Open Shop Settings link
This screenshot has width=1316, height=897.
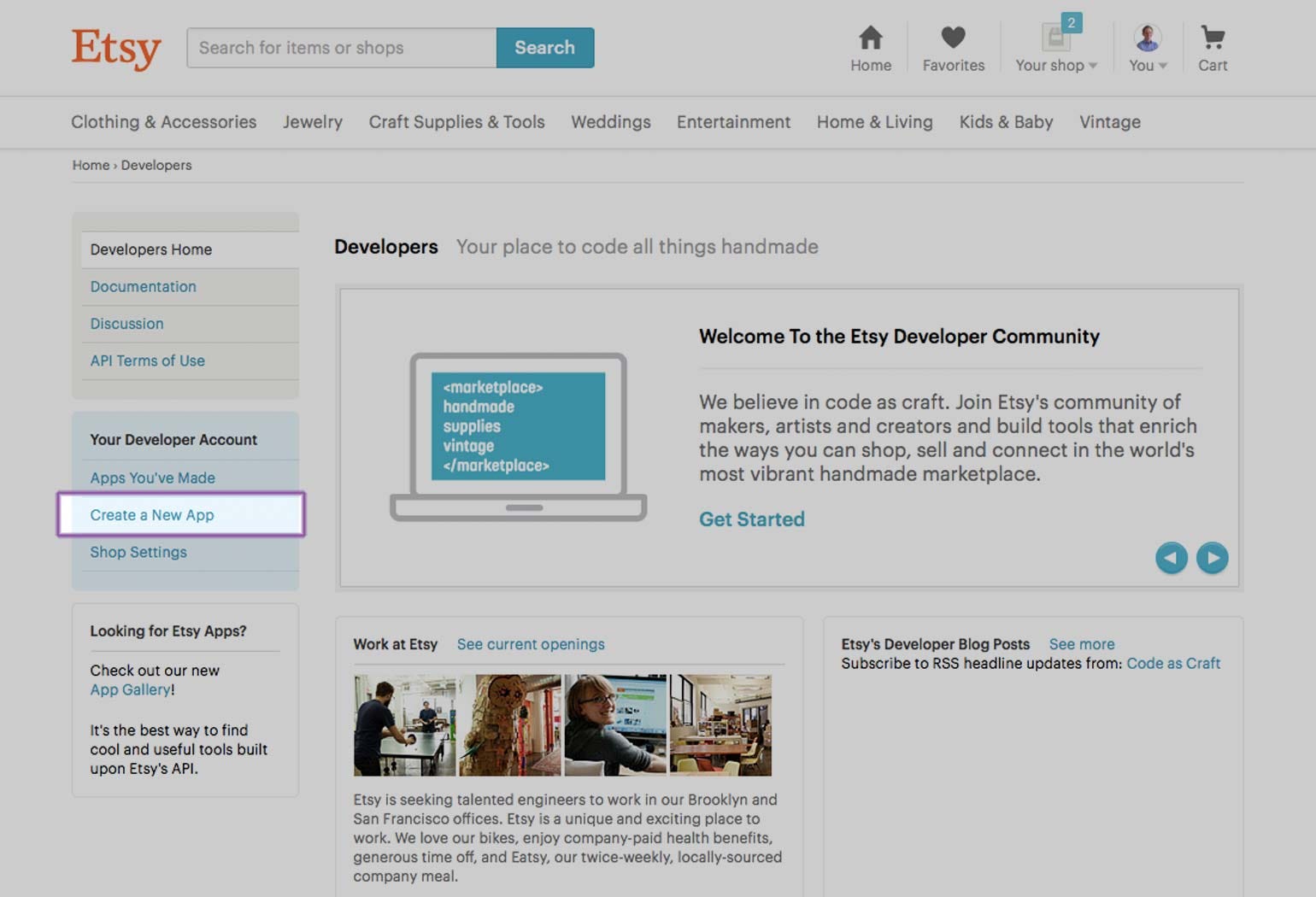pos(138,552)
